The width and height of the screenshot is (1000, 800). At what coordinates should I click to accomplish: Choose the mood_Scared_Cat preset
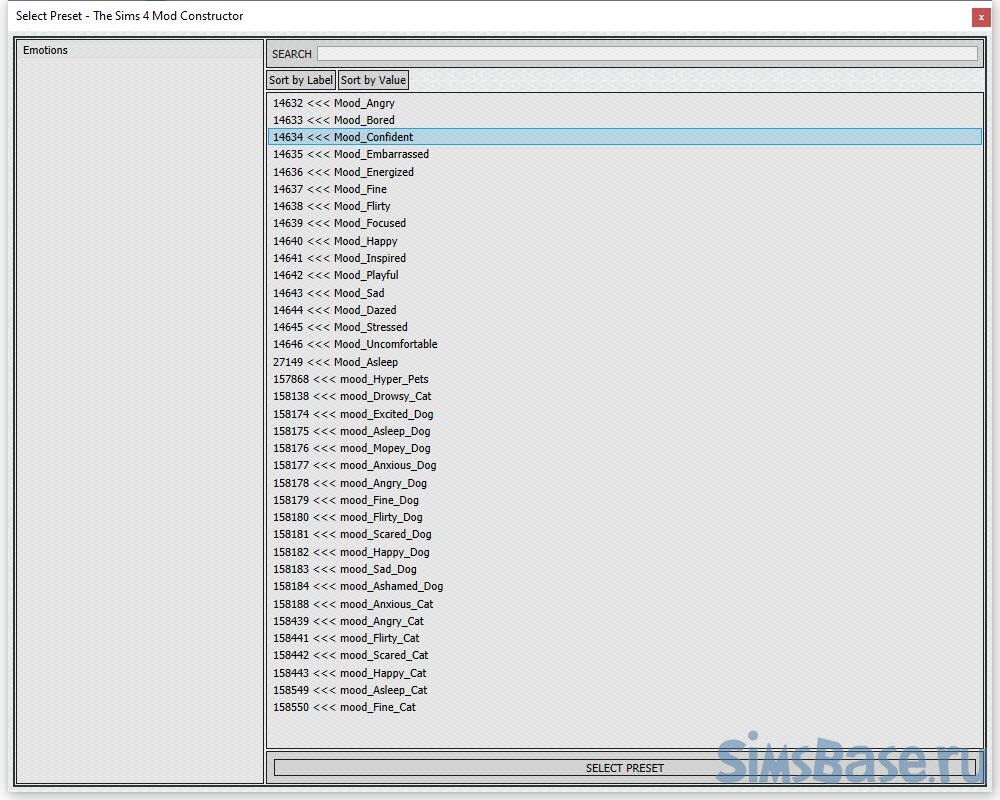tap(351, 655)
